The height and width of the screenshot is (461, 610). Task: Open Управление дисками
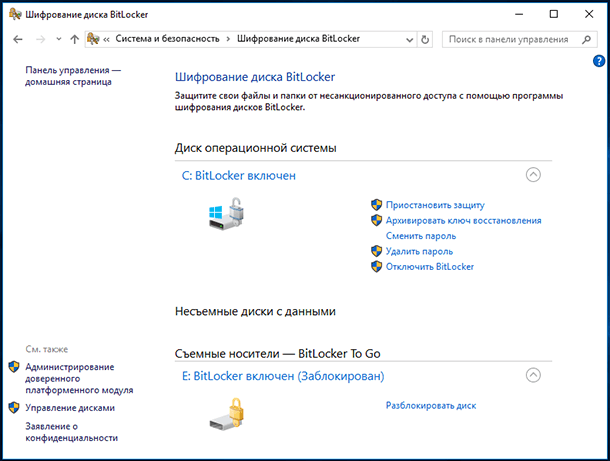tap(70, 408)
